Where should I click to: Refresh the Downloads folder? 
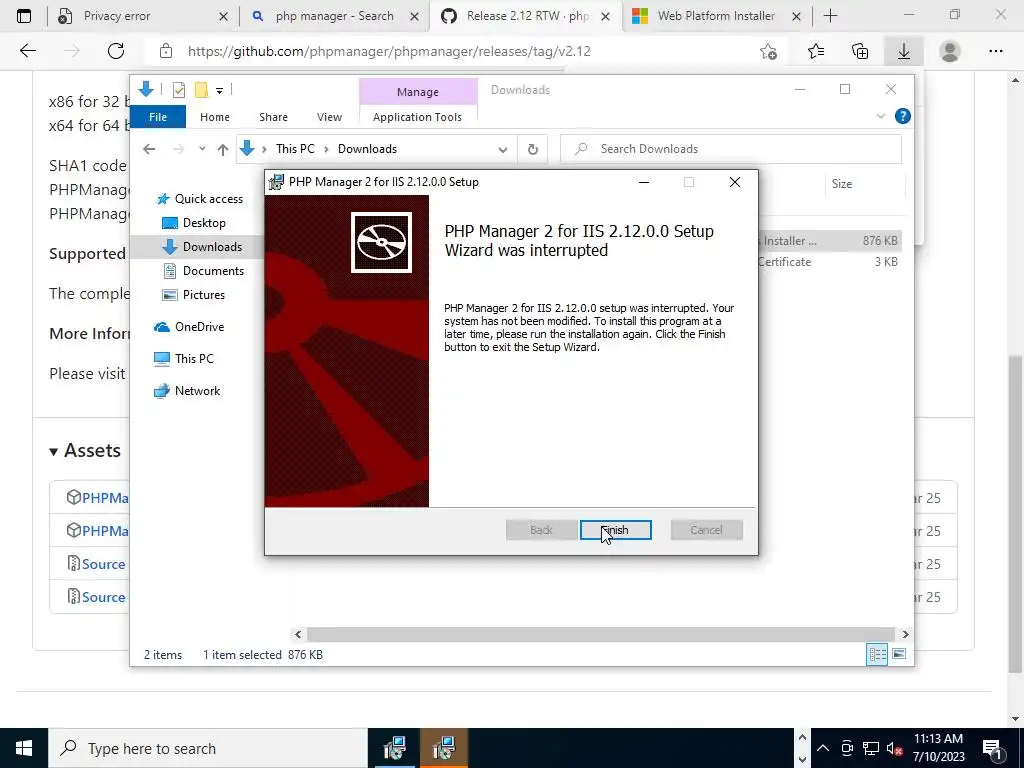coord(532,150)
